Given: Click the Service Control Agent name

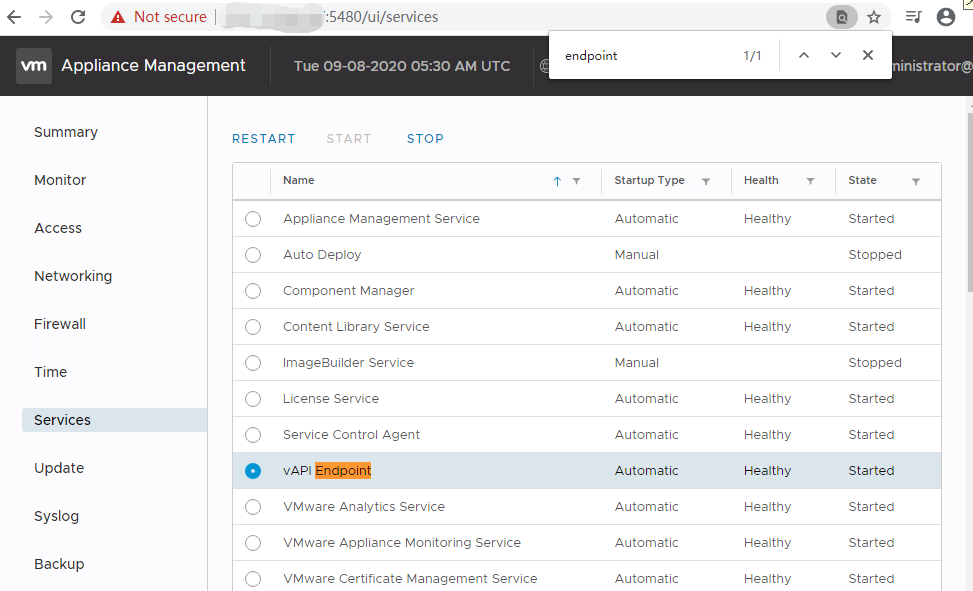Looking at the screenshot, I should tap(351, 435).
